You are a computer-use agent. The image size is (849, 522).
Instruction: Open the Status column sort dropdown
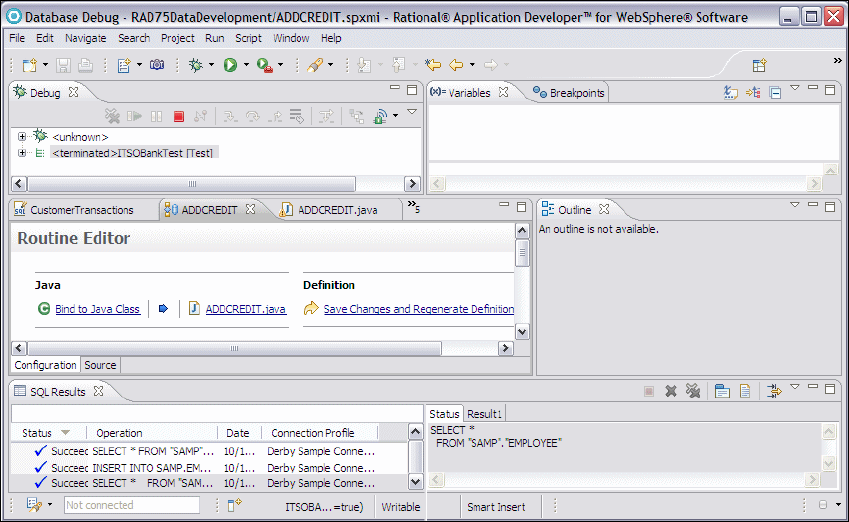[x=66, y=433]
